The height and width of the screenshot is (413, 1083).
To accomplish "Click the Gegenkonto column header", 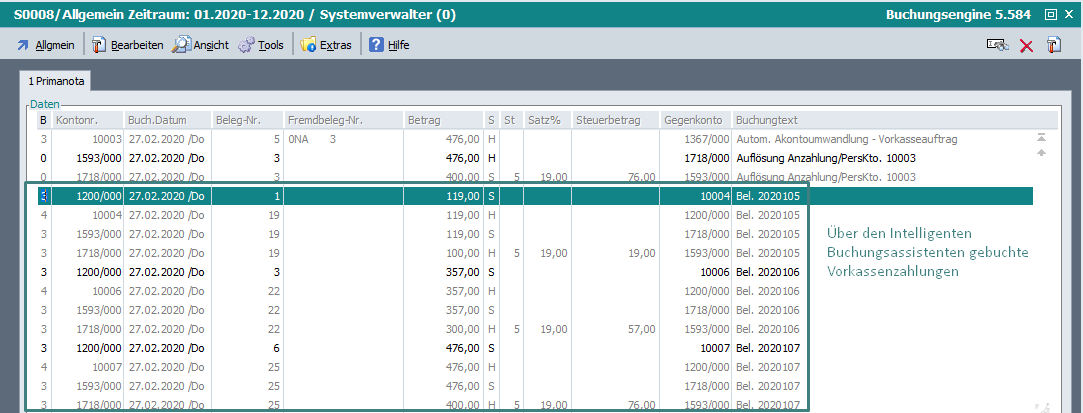I will [695, 120].
